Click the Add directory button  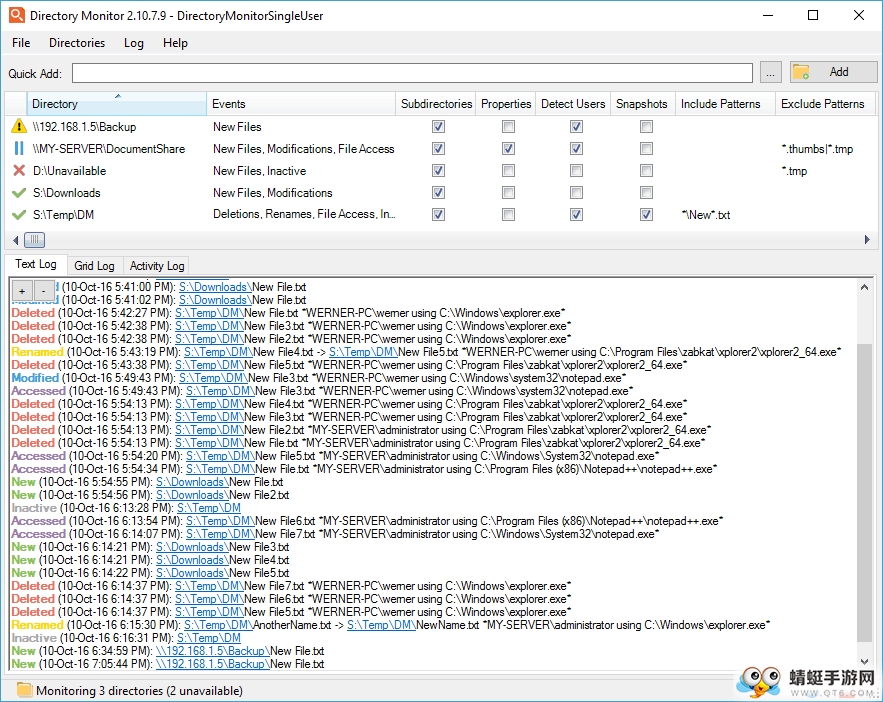coord(833,72)
